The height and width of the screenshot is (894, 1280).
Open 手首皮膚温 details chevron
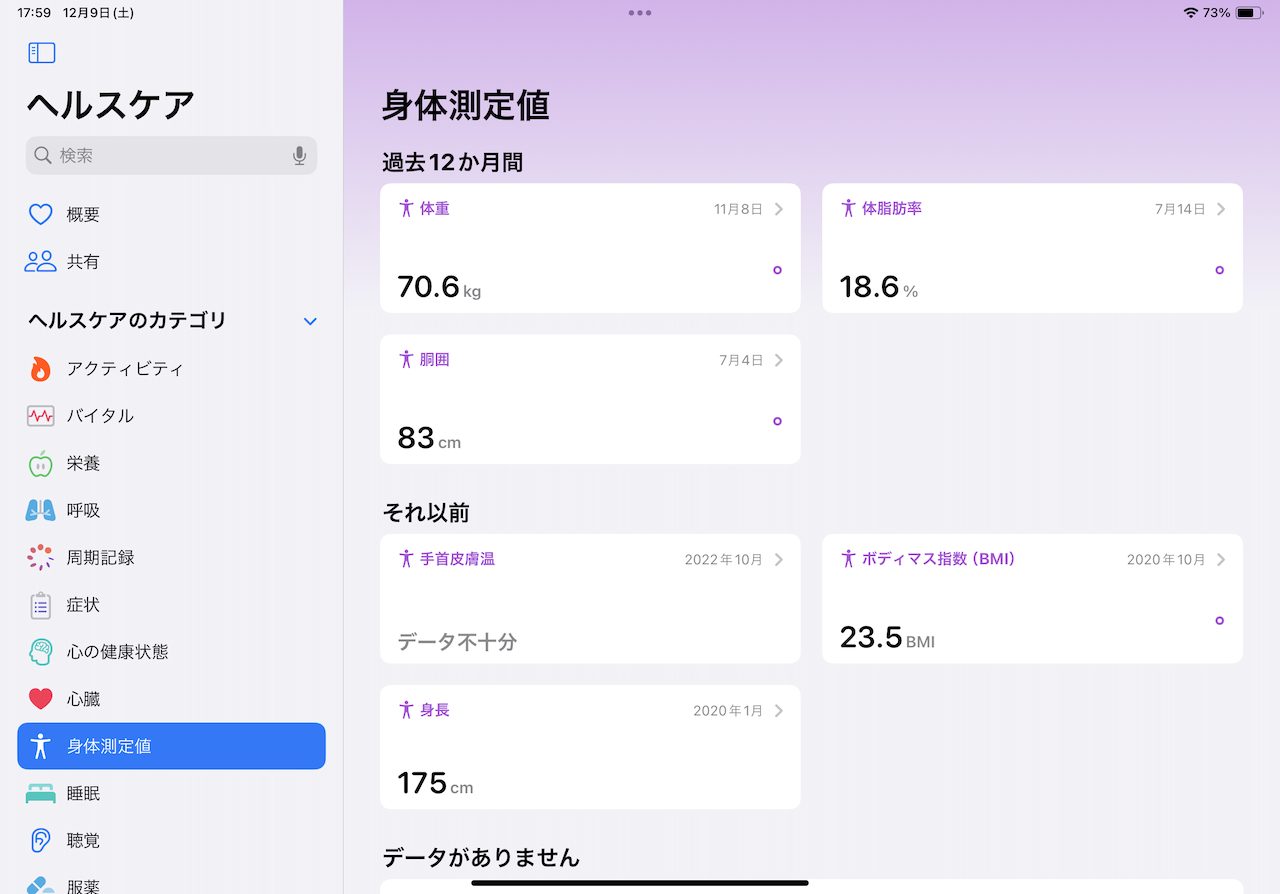pos(779,559)
